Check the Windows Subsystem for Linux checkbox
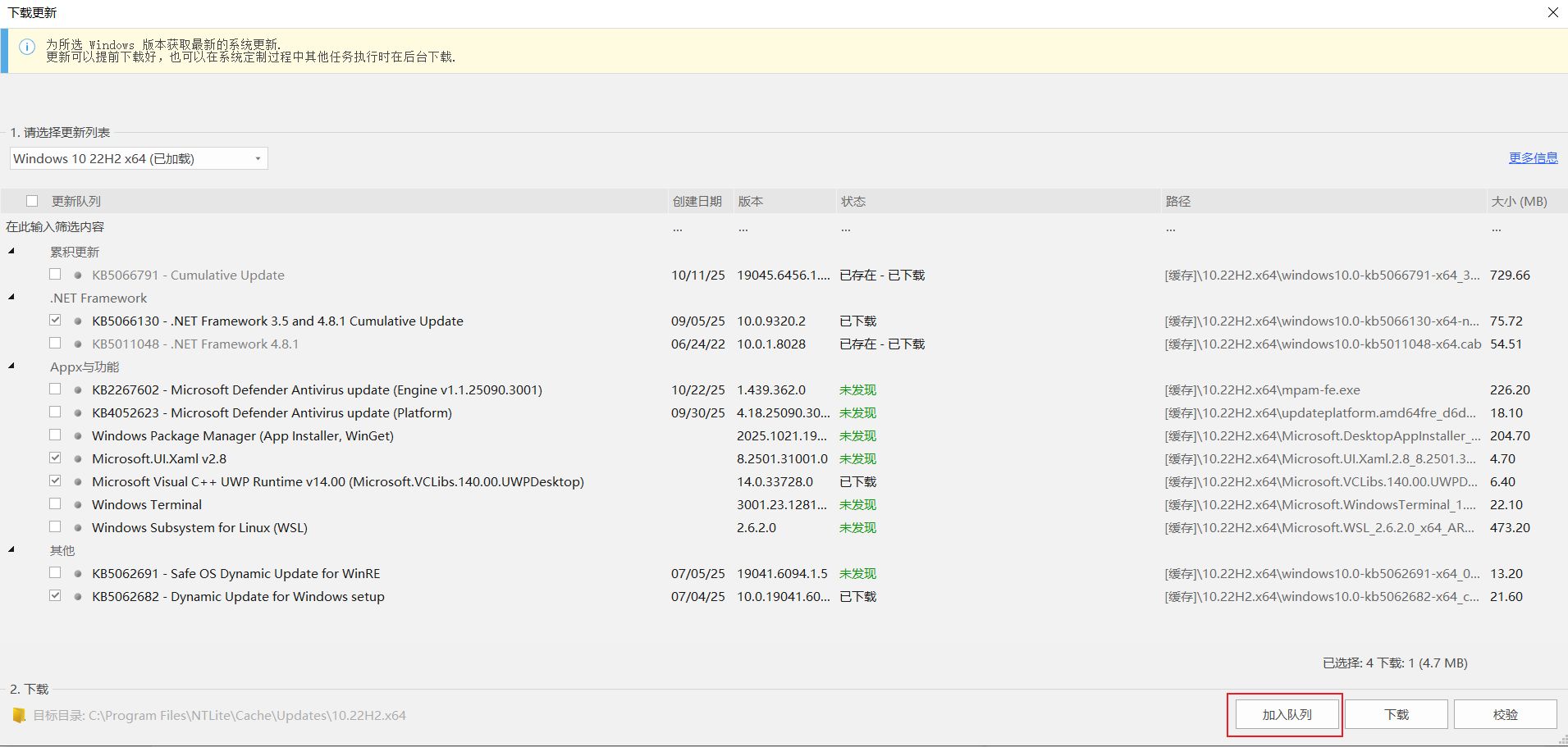Image resolution: width=1568 pixels, height=747 pixels. pos(55,527)
